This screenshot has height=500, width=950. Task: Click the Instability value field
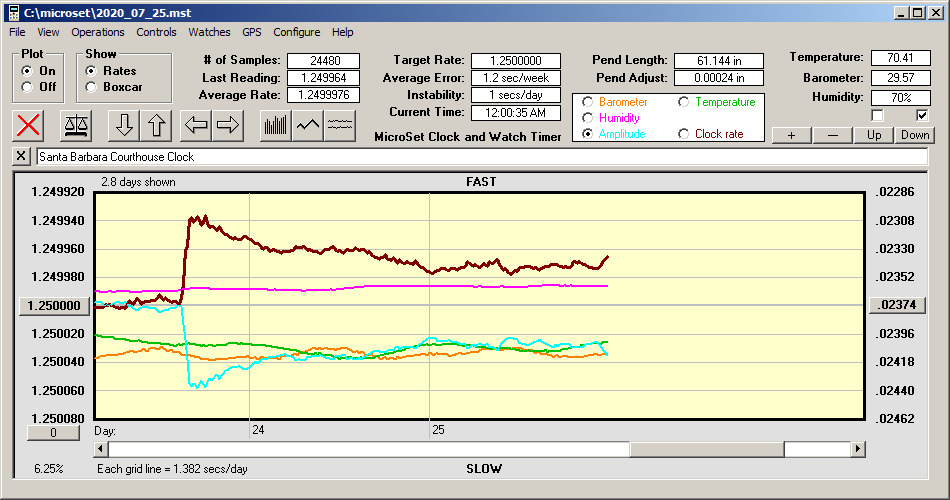click(516, 95)
